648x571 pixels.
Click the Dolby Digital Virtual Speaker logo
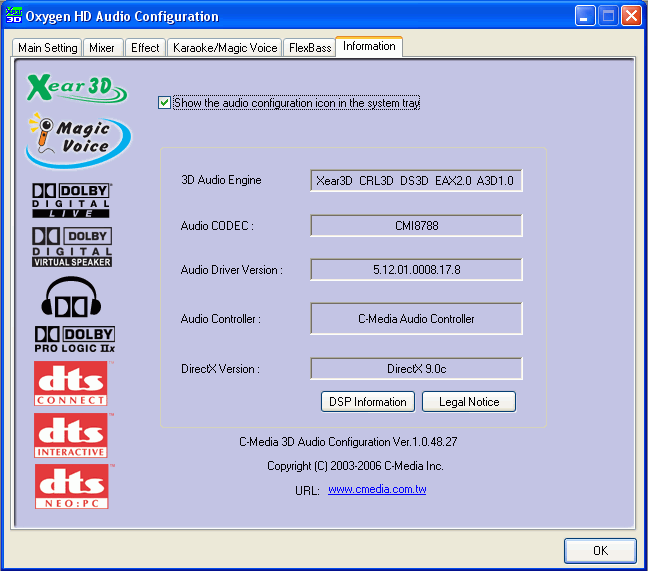pyautogui.click(x=72, y=247)
